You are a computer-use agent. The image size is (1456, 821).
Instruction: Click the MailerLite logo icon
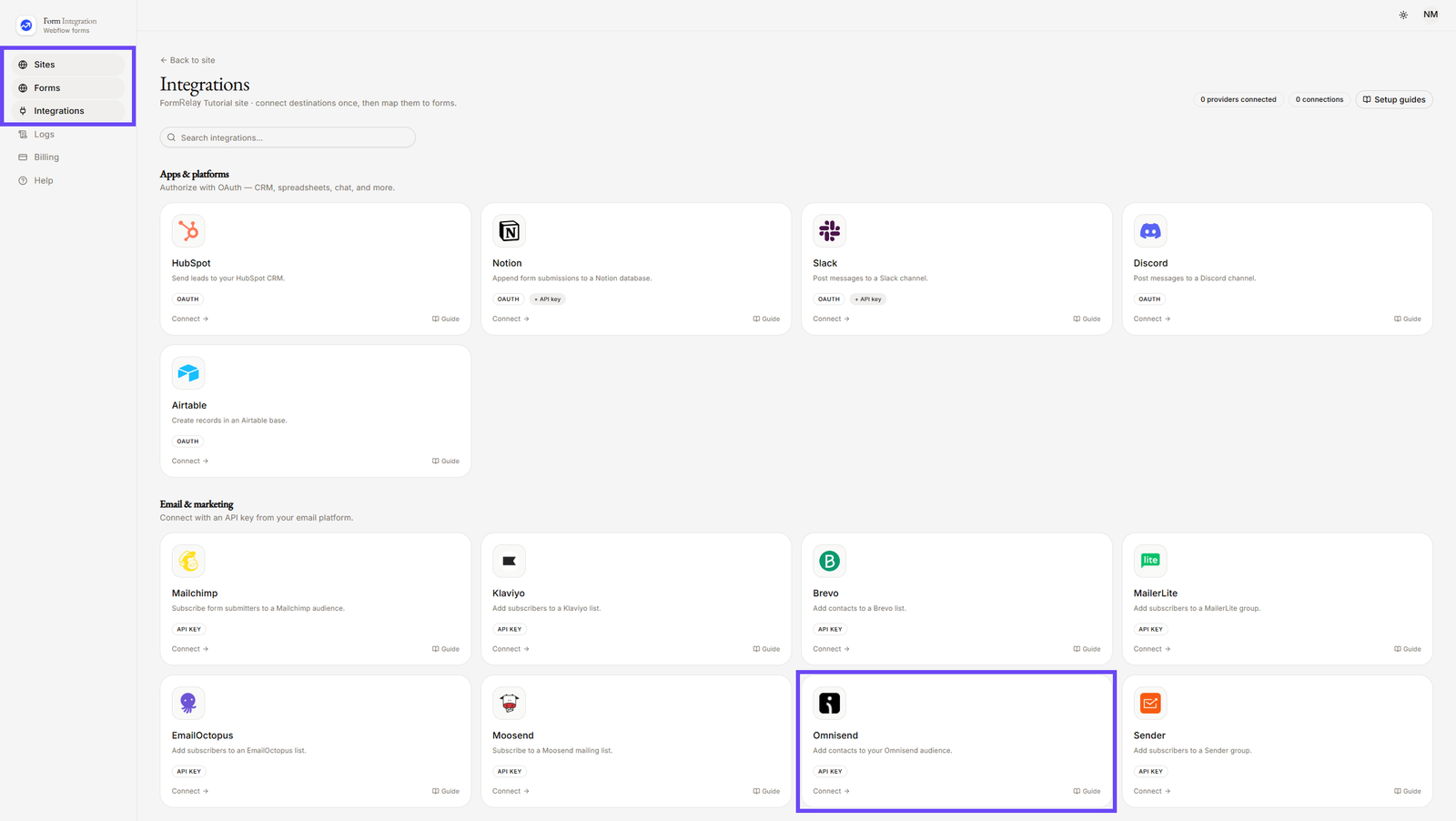click(x=1150, y=561)
